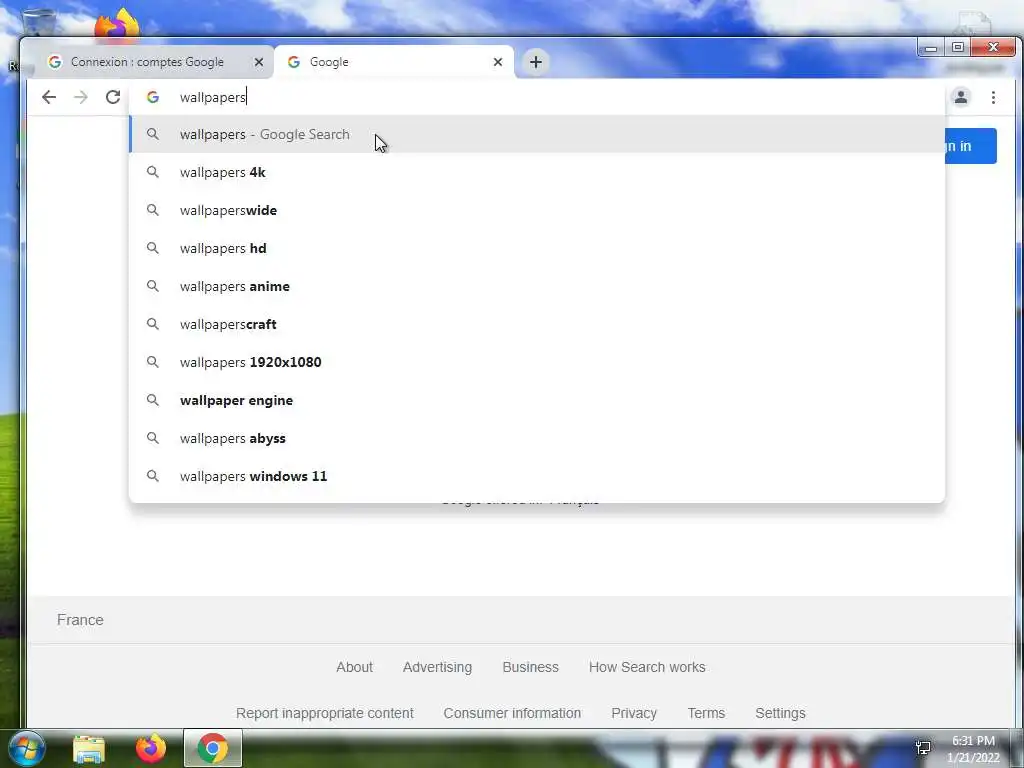Open the Privacy footer link
The width and height of the screenshot is (1024, 768).
(634, 713)
